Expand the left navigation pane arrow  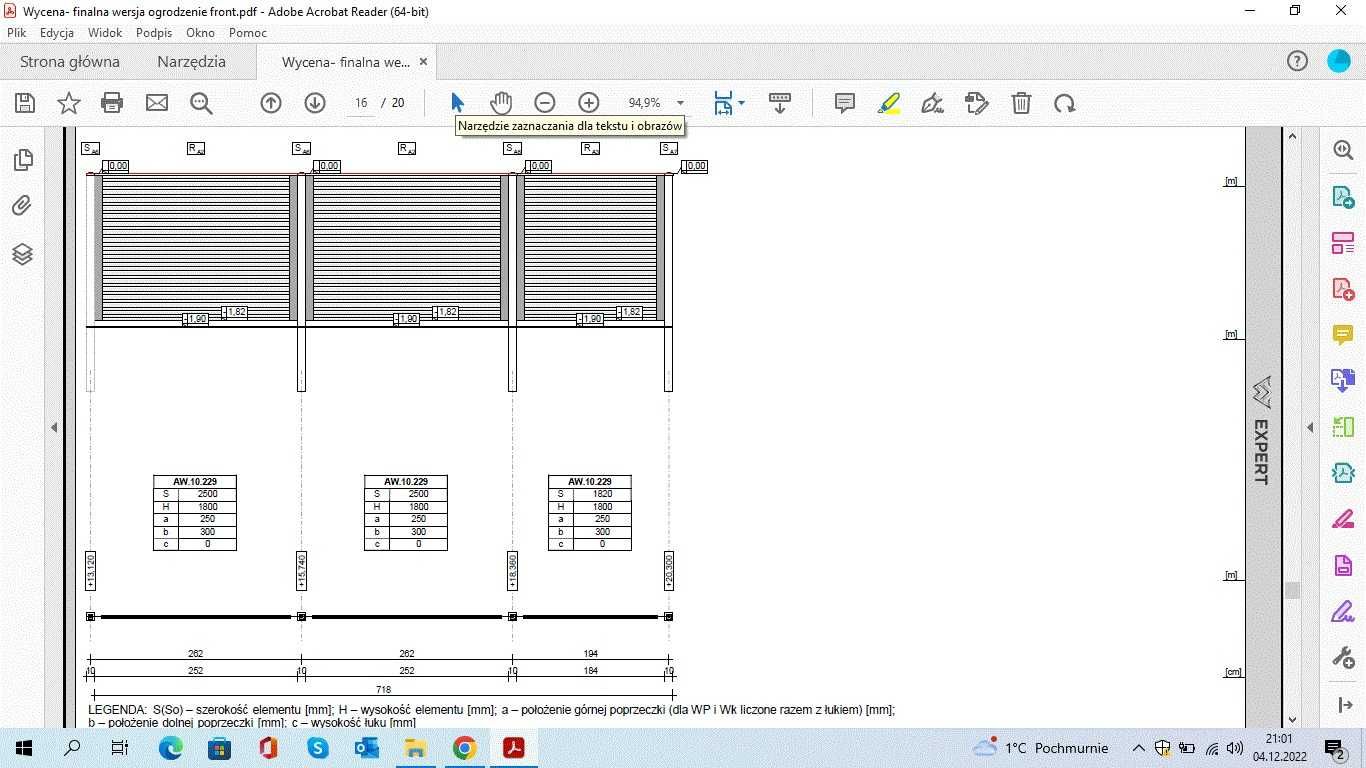[x=54, y=428]
